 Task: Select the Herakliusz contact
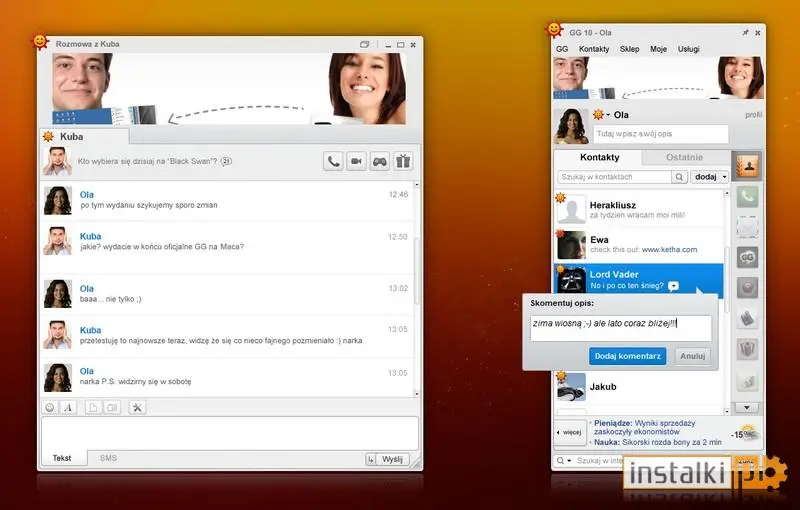coord(639,210)
